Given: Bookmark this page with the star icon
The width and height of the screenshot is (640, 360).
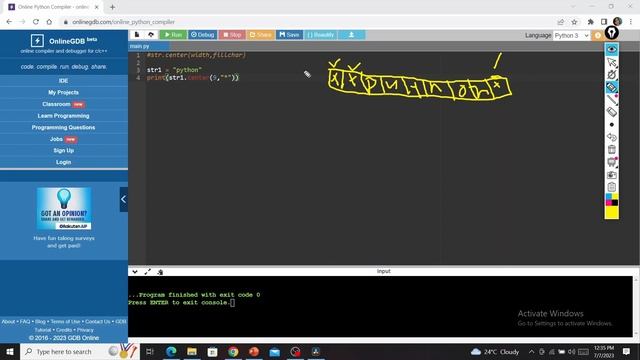Looking at the screenshot, I should [574, 22].
